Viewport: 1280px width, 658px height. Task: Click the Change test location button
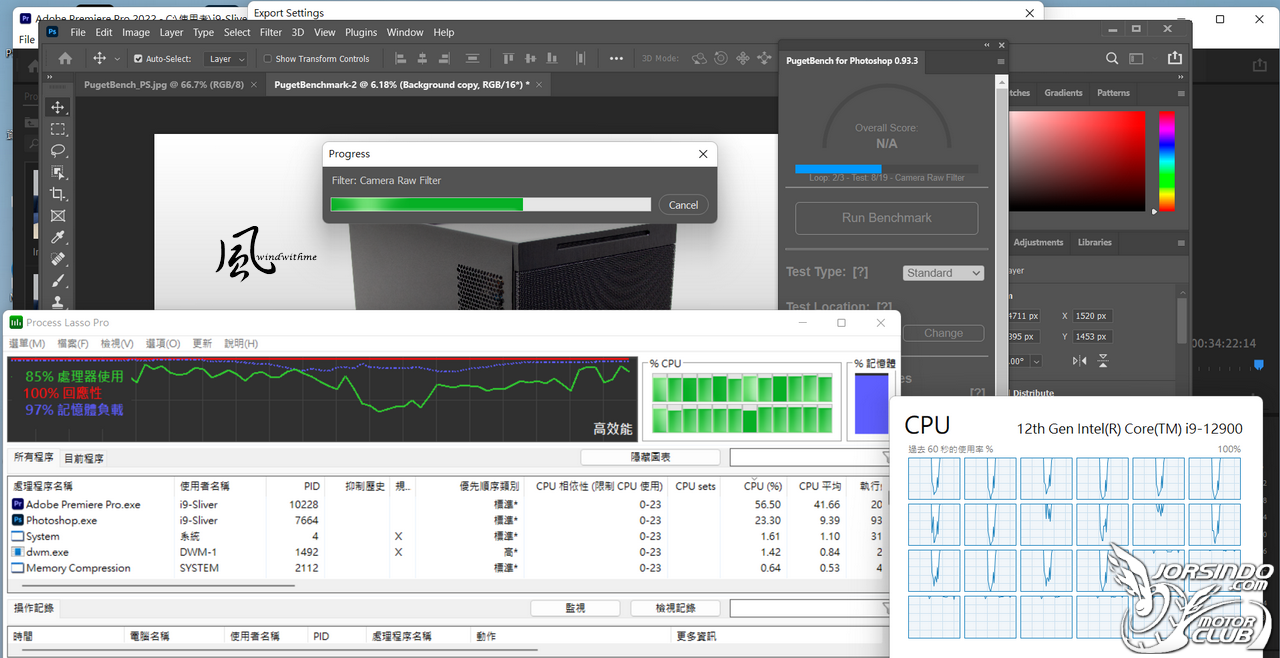pos(943,333)
